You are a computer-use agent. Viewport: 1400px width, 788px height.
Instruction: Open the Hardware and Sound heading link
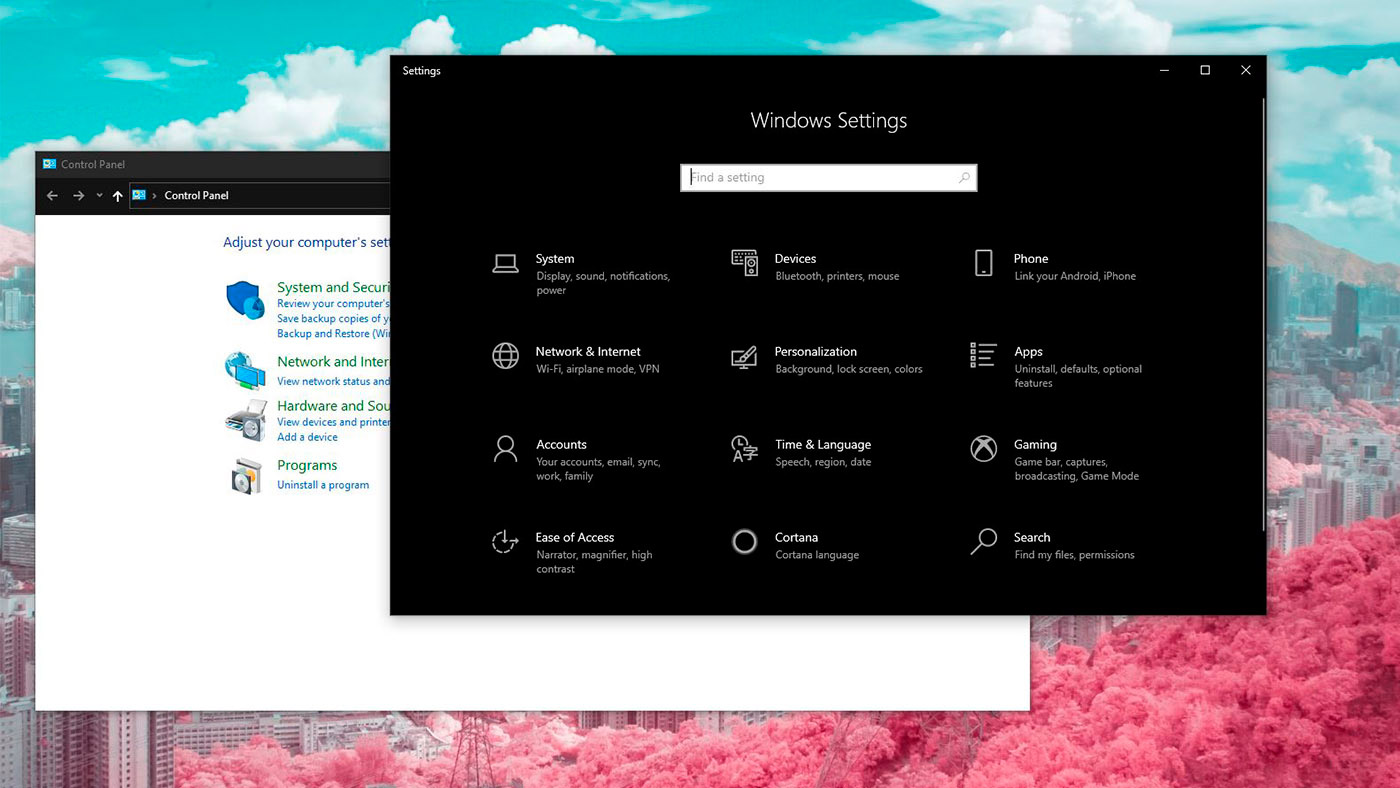pyautogui.click(x=333, y=406)
